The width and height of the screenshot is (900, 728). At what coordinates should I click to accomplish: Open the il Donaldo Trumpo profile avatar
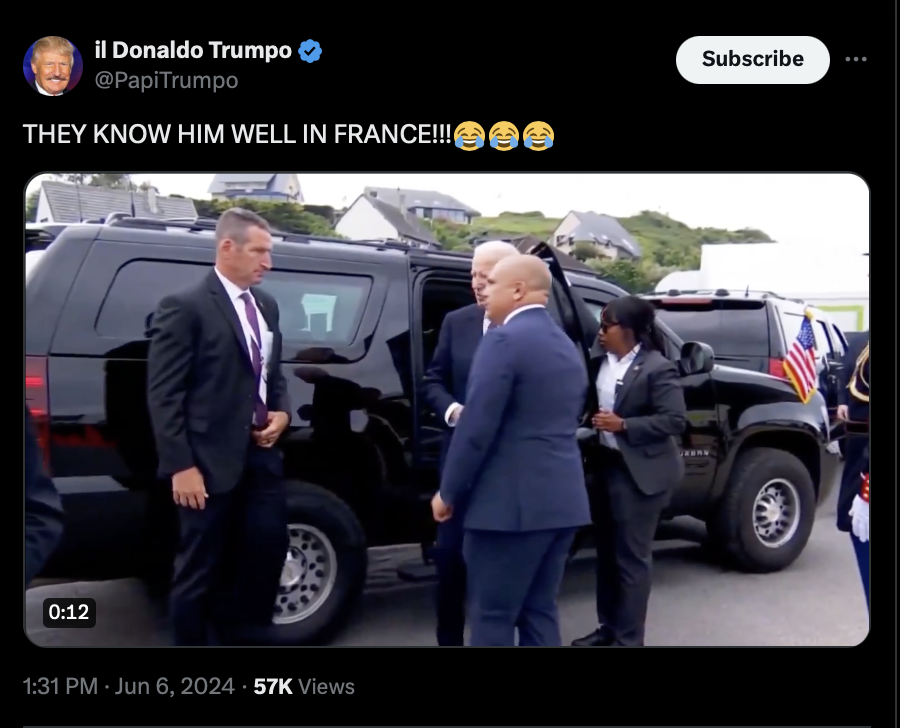coord(53,65)
